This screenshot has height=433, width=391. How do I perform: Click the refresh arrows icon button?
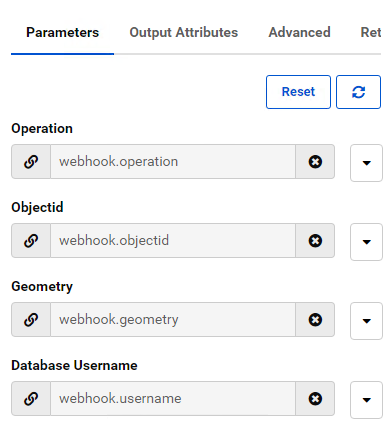(358, 92)
